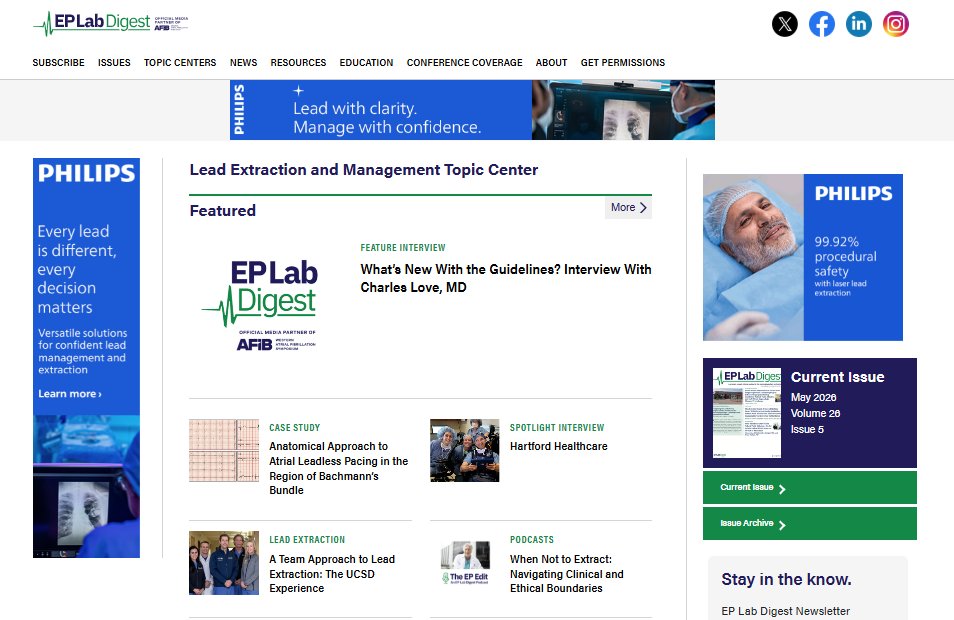
Task: Open the LinkedIn social icon
Action: [859, 24]
